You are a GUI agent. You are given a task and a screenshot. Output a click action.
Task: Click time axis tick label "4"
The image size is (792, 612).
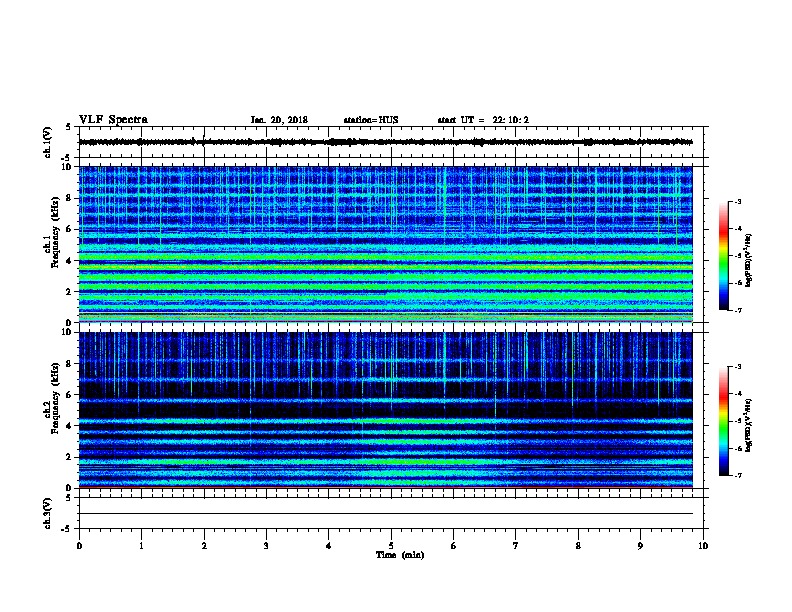[329, 546]
